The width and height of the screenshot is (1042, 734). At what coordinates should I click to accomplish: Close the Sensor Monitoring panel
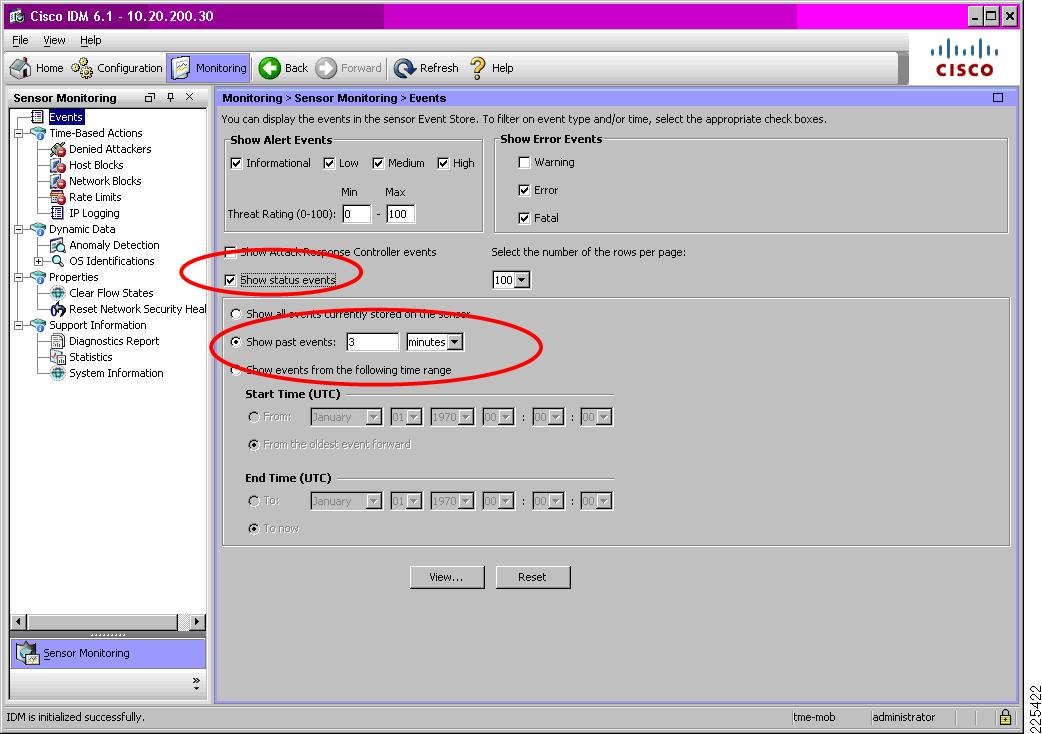[190, 97]
